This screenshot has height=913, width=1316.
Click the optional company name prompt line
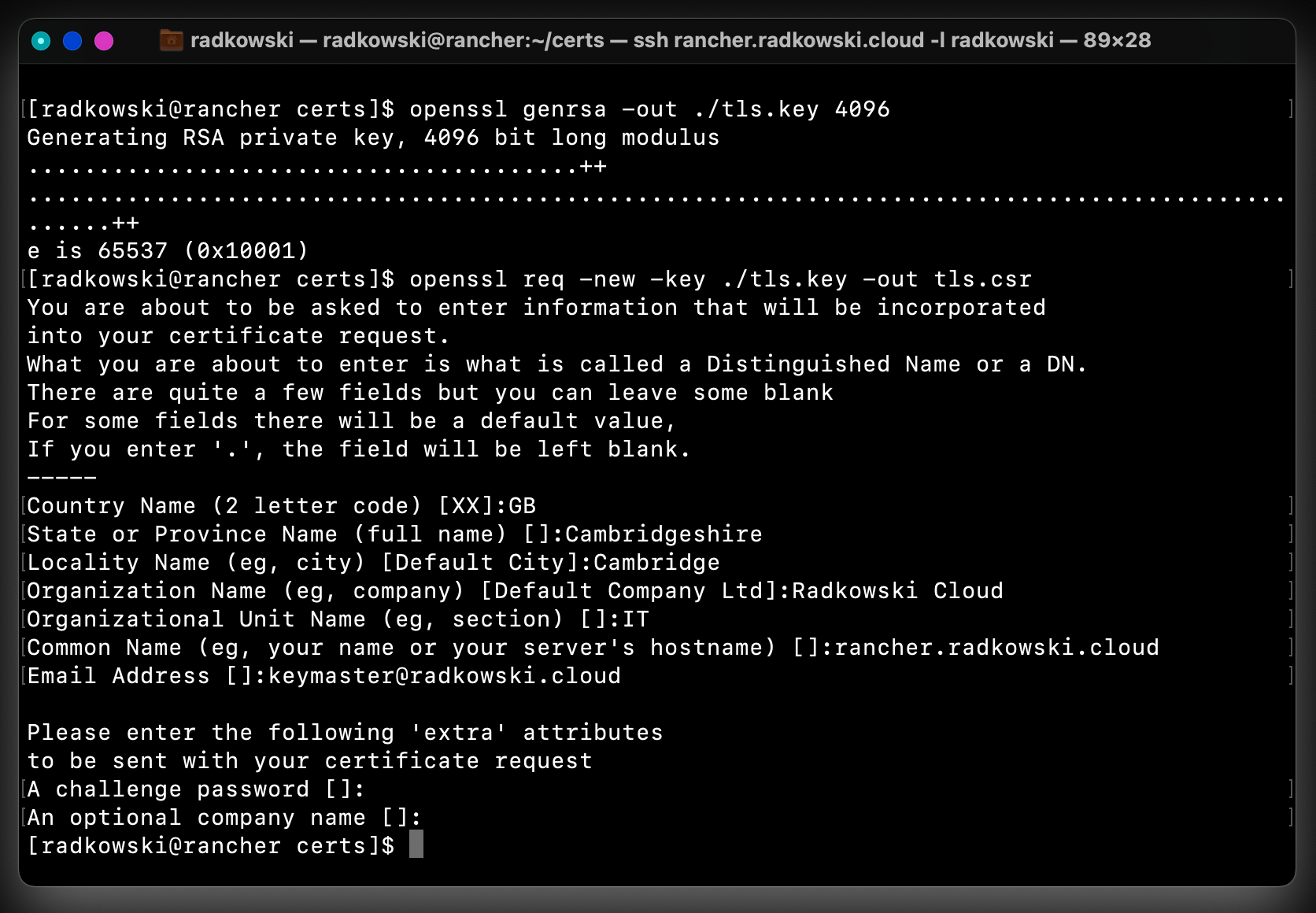pyautogui.click(x=224, y=818)
